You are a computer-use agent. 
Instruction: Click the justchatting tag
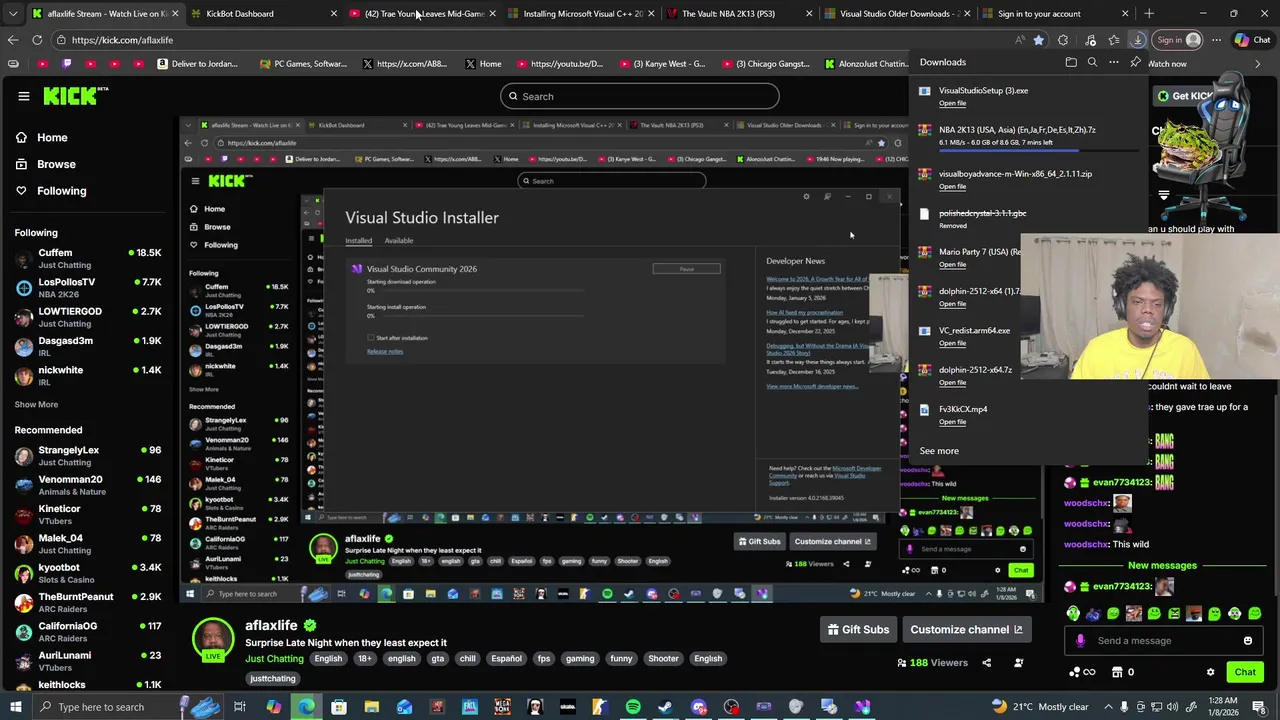point(273,679)
